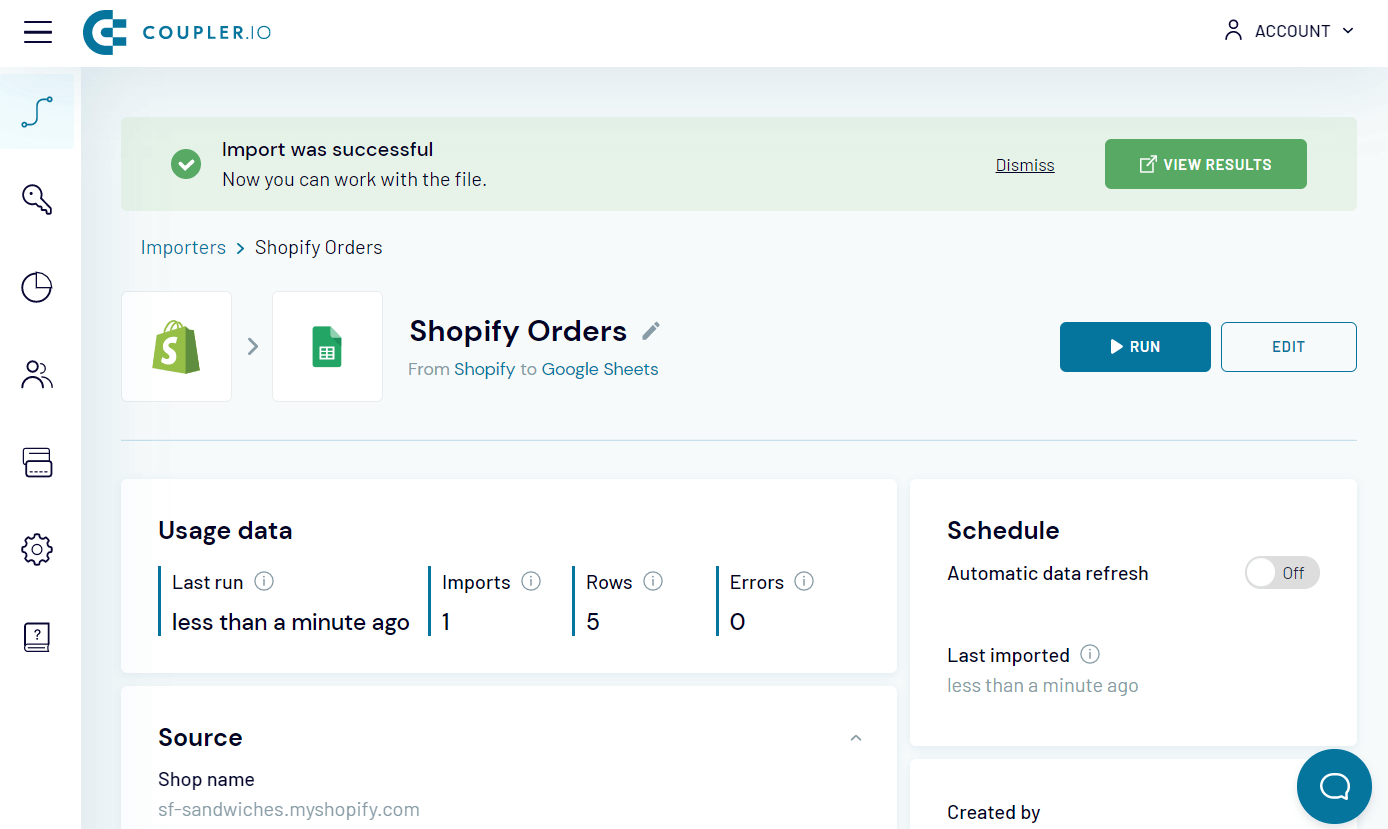Open billing via the cards icon

pyautogui.click(x=37, y=462)
